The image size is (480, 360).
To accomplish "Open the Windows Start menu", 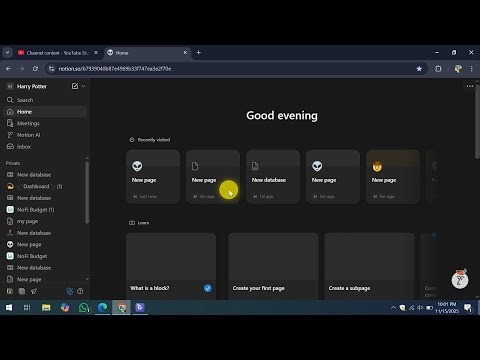I will 9,308.
